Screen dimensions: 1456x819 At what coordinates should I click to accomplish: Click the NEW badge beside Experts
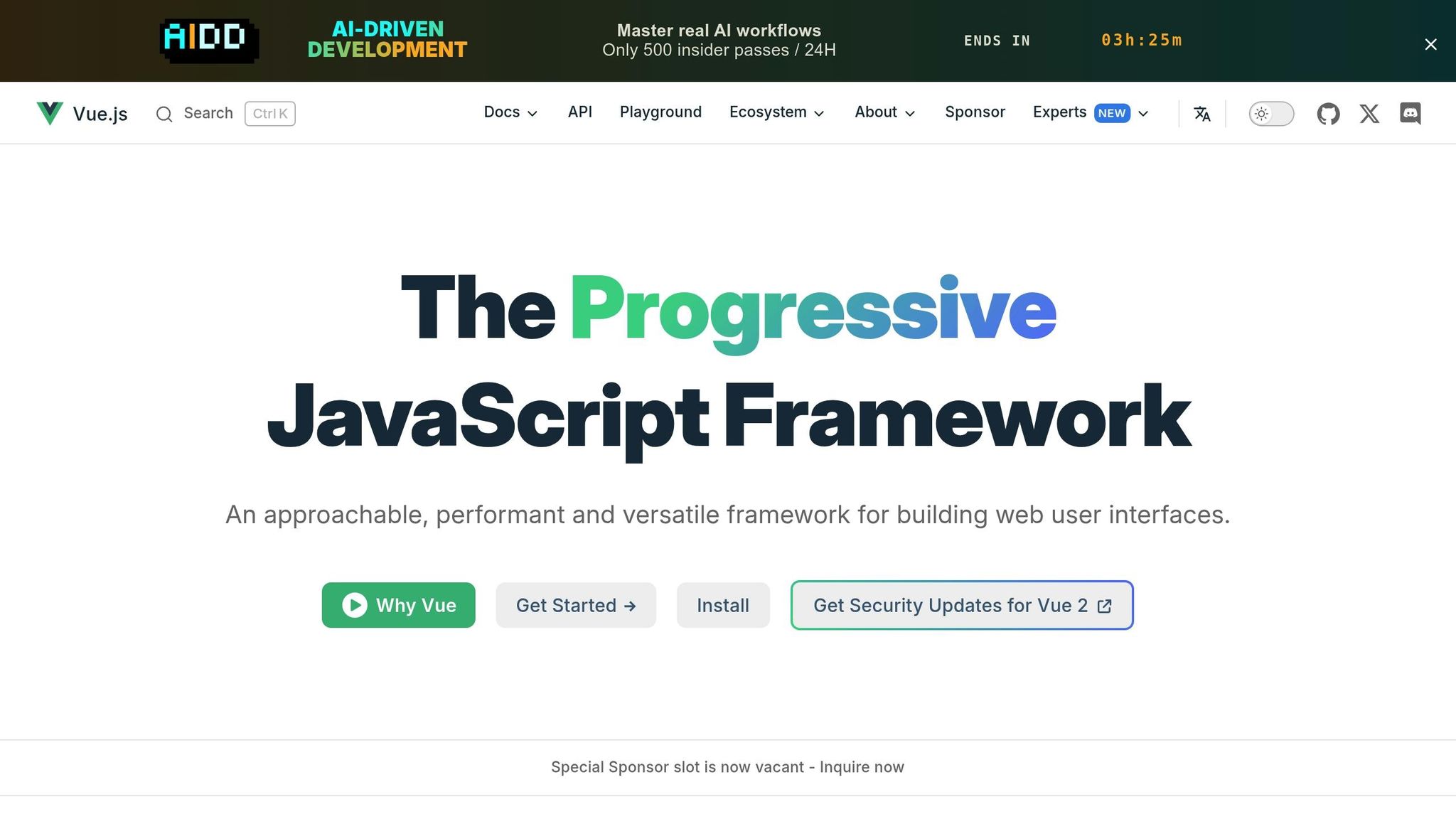(x=1112, y=113)
